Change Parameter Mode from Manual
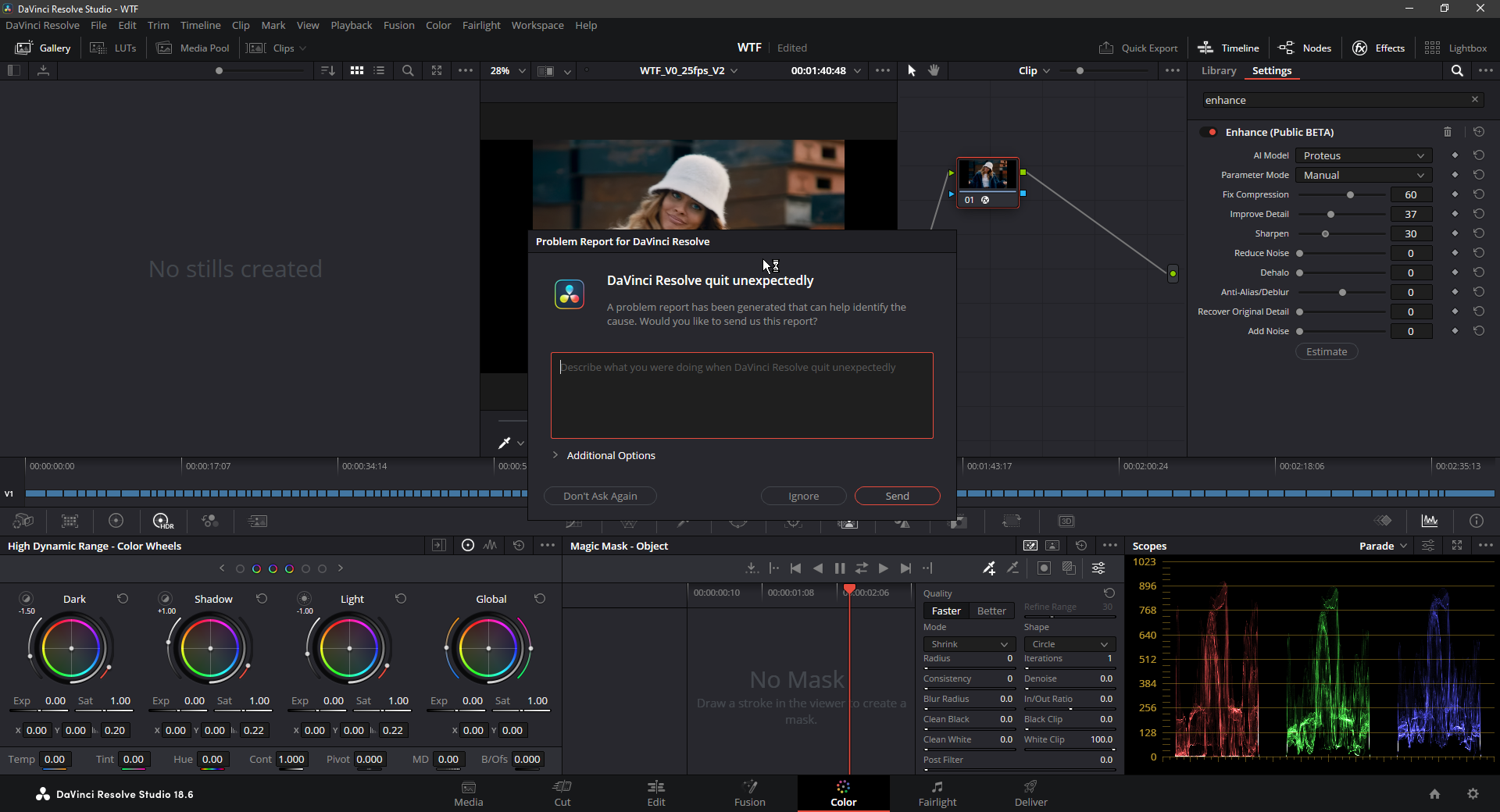Screen dimensions: 1500x812 [1362, 175]
